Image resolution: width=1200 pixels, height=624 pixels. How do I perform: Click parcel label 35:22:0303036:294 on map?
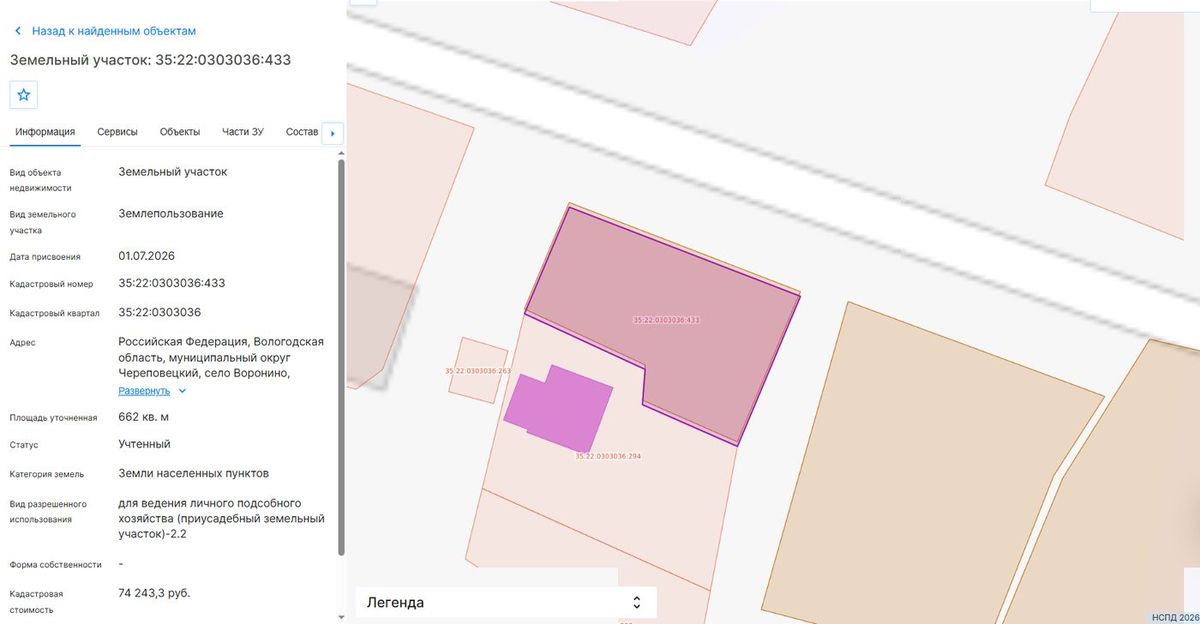pyautogui.click(x=608, y=456)
